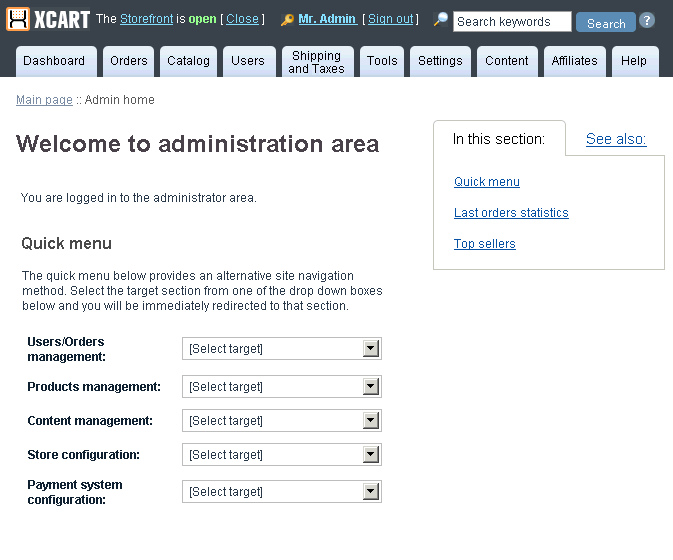673x560 pixels.
Task: Open the Top sellers link
Action: tap(485, 243)
